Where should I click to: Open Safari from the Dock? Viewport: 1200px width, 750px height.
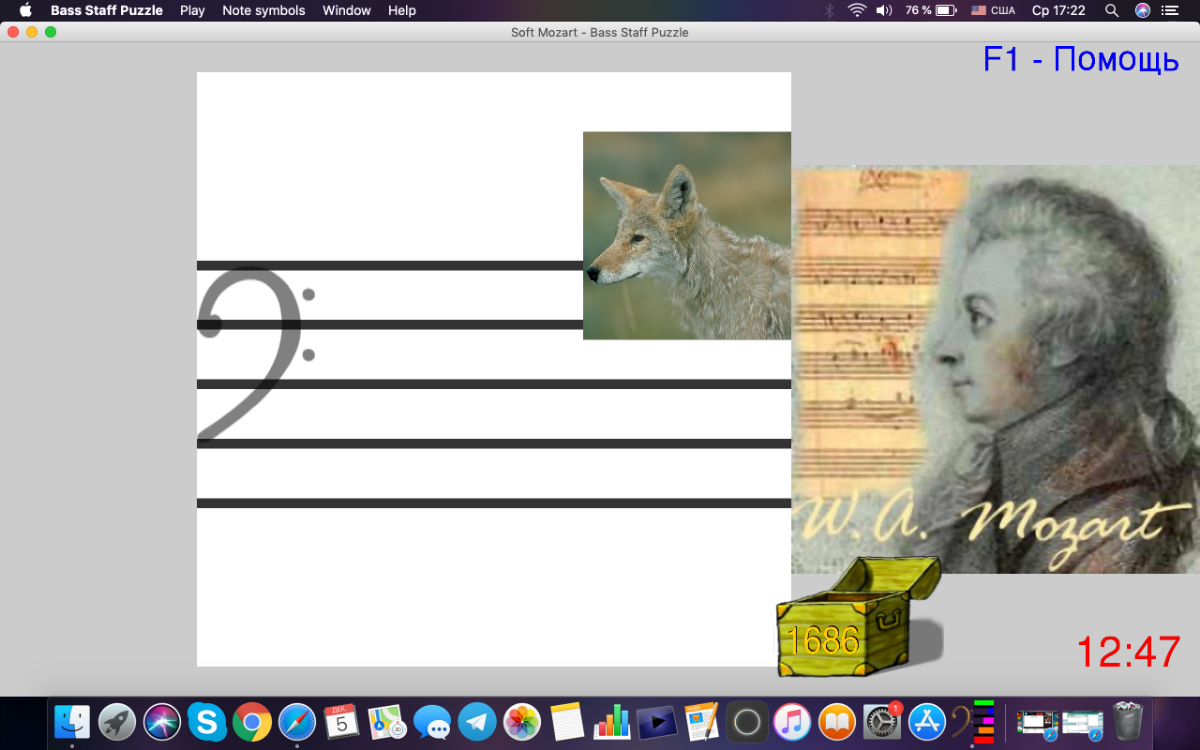coord(297,721)
